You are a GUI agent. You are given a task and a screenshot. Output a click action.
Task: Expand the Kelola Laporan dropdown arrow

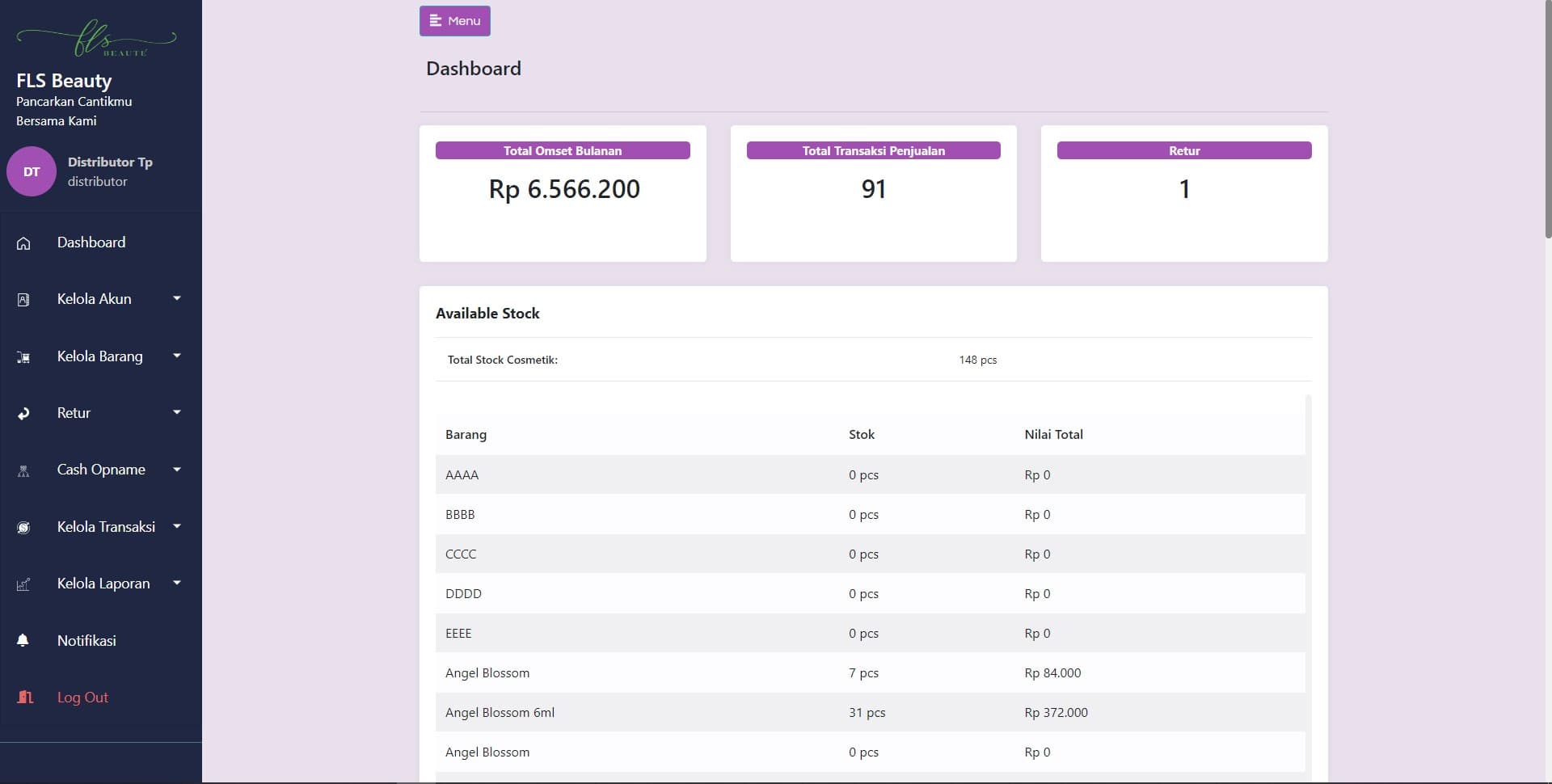pyautogui.click(x=176, y=584)
